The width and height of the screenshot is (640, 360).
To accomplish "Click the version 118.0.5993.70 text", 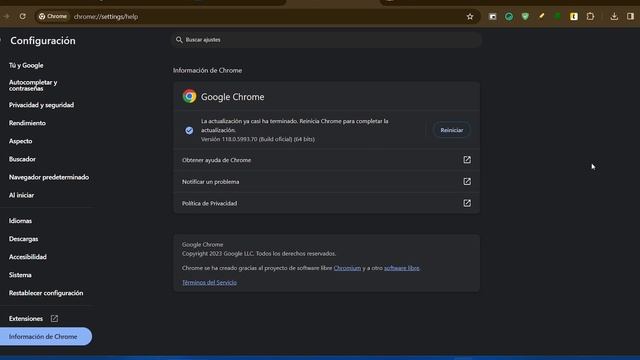I will pyautogui.click(x=258, y=139).
